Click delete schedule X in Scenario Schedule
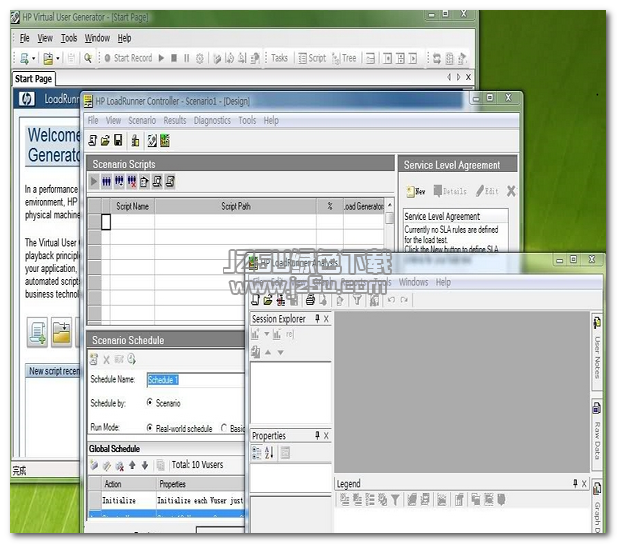The height and width of the screenshot is (544, 617). (x=106, y=359)
